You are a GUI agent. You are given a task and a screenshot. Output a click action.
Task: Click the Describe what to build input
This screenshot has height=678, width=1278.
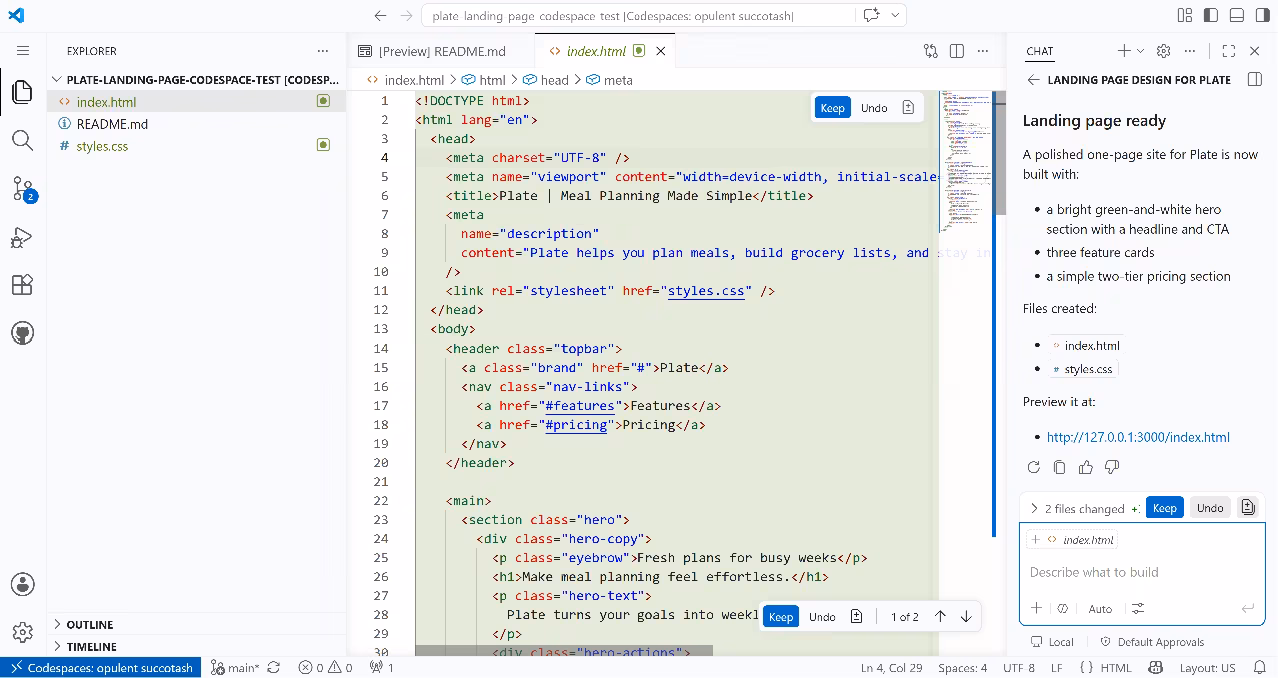(1142, 572)
